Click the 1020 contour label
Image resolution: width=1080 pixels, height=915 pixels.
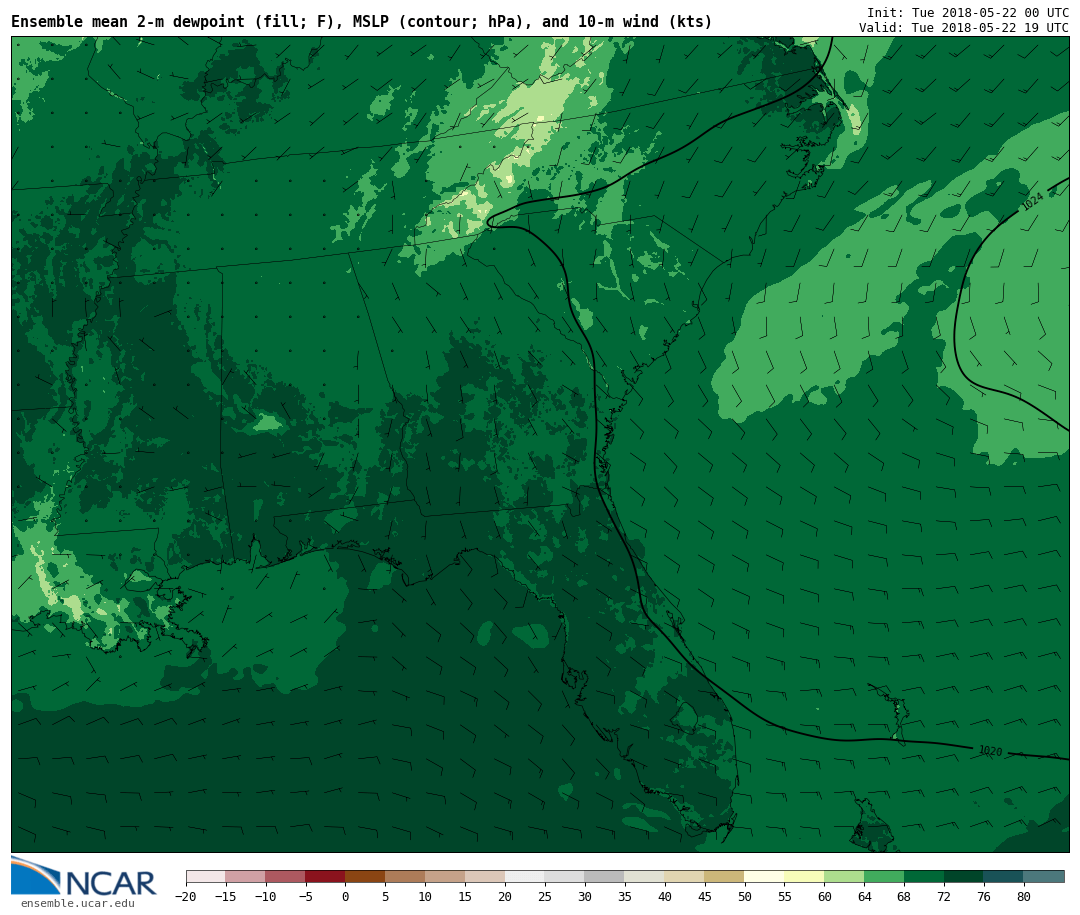coord(990,750)
